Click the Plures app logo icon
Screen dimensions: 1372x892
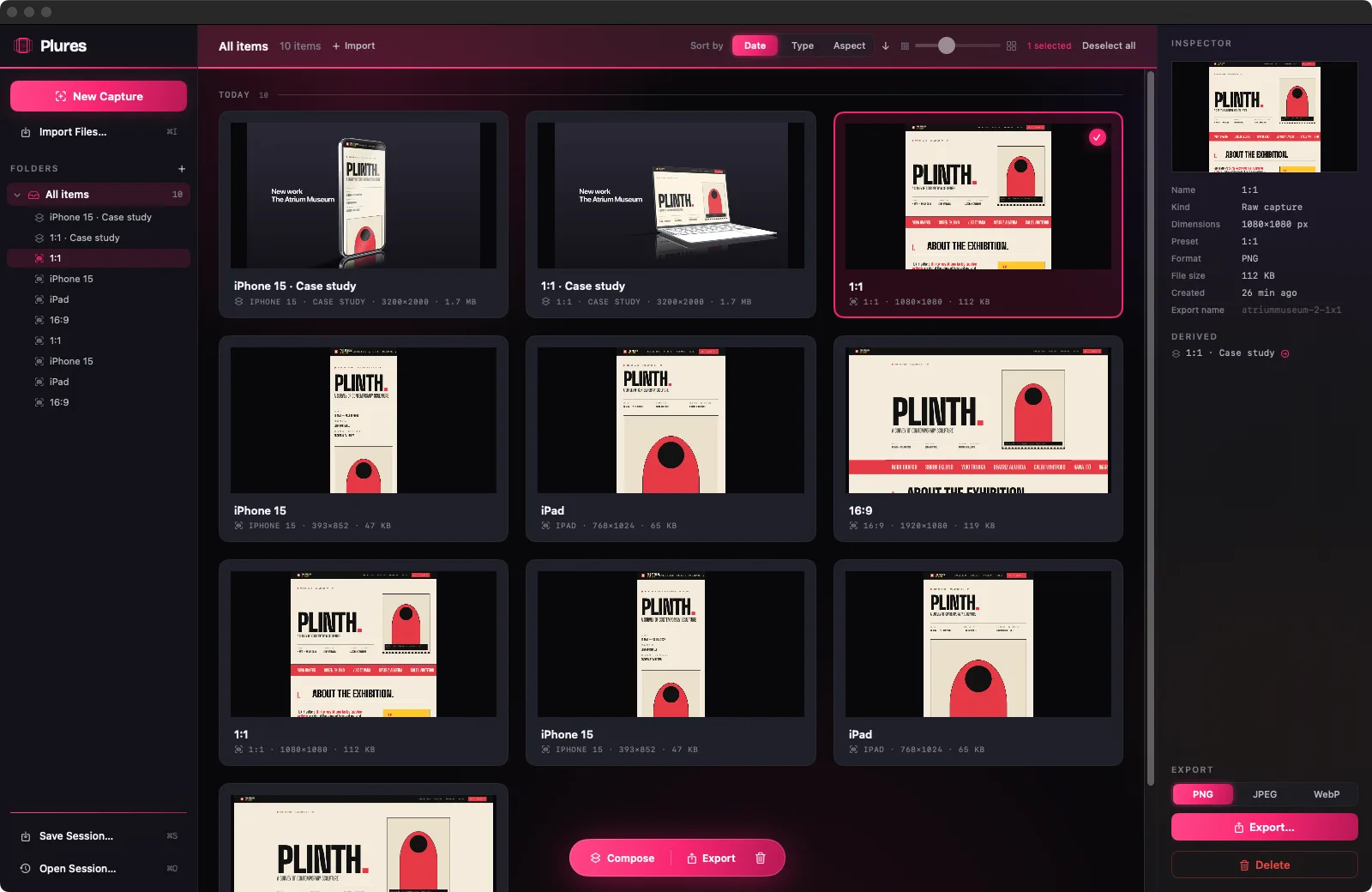tap(23, 45)
